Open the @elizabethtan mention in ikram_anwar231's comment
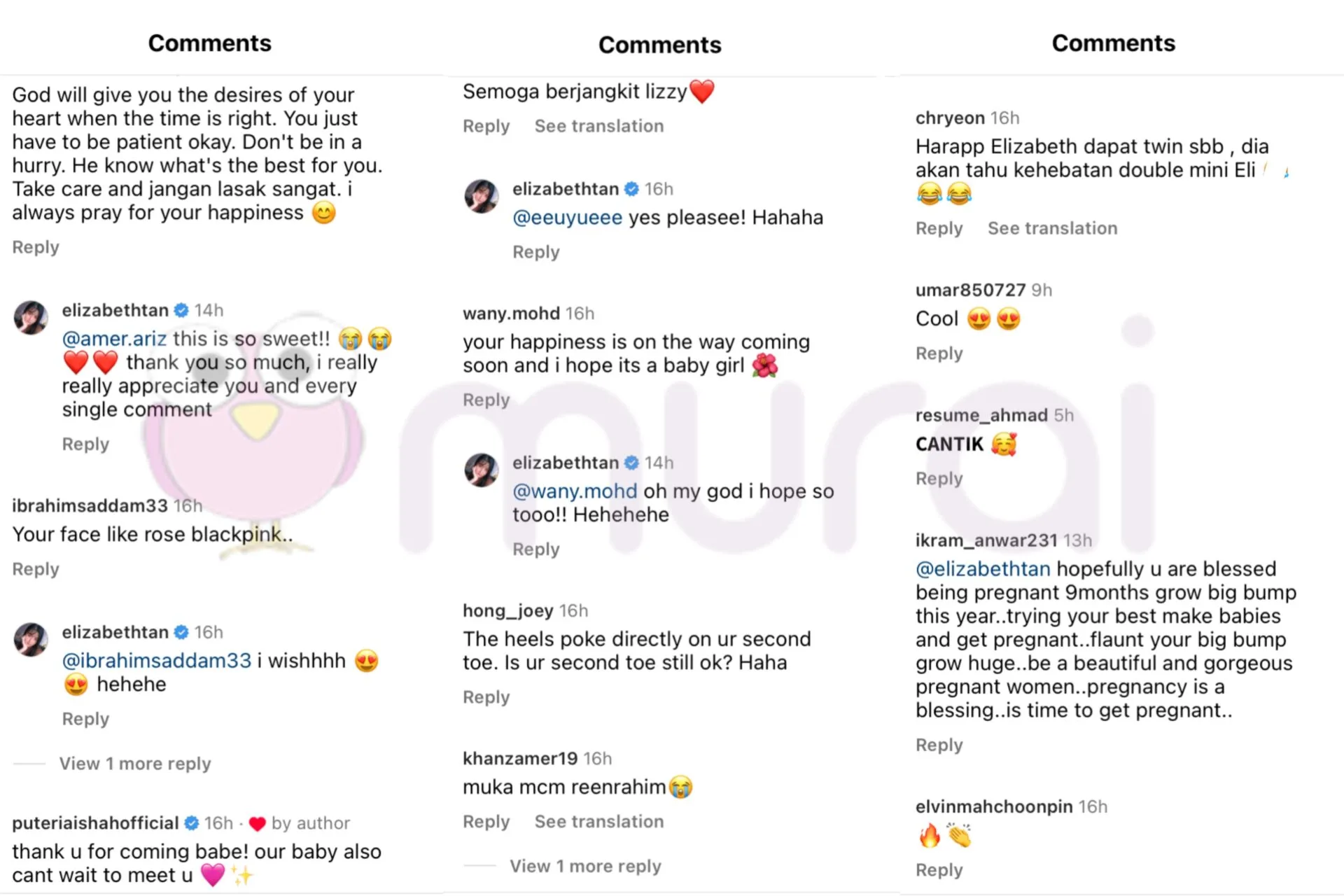 (x=983, y=569)
